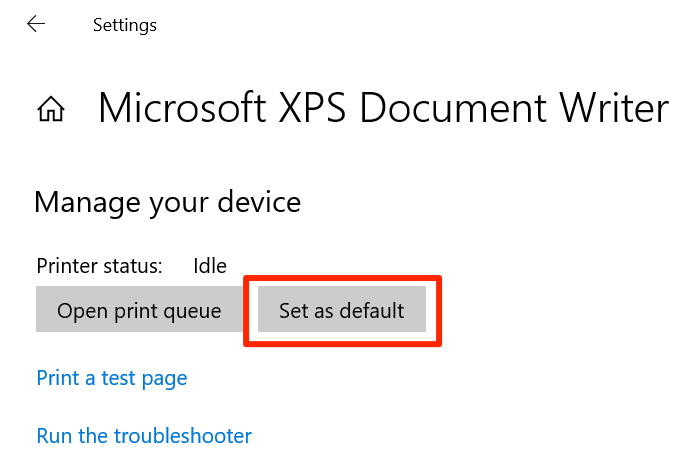The image size is (680, 451).
Task: Set this printer as default
Action: pyautogui.click(x=342, y=311)
